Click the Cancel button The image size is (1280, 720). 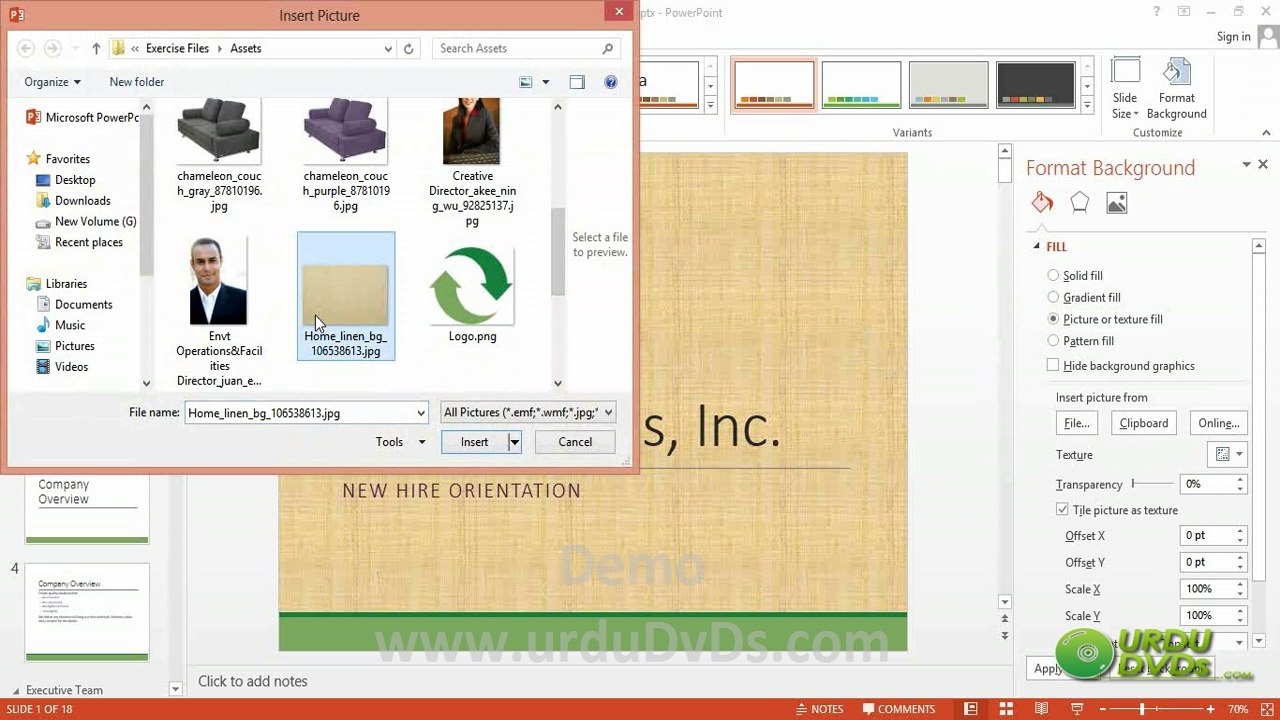pyautogui.click(x=575, y=442)
